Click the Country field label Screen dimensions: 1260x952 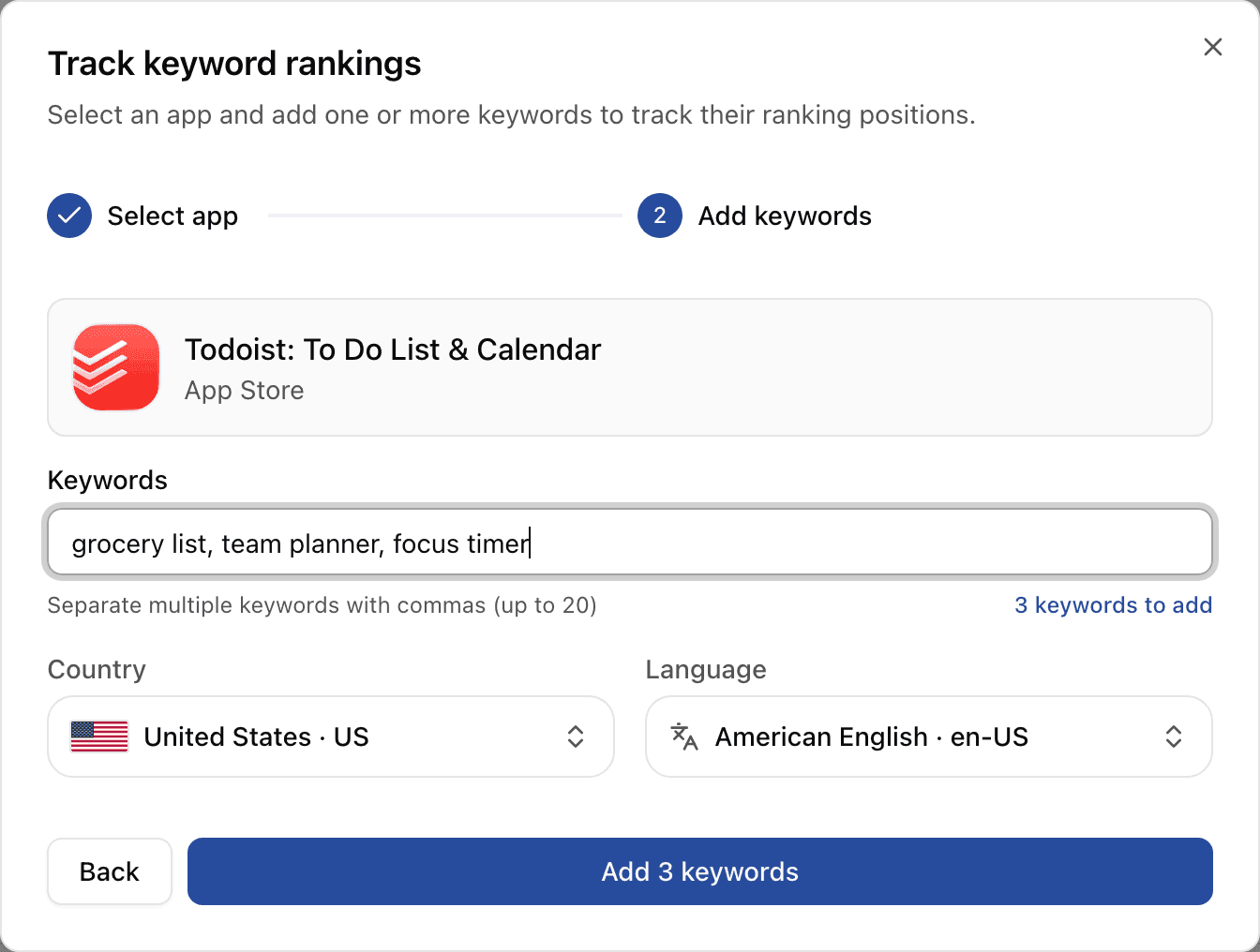coord(97,670)
